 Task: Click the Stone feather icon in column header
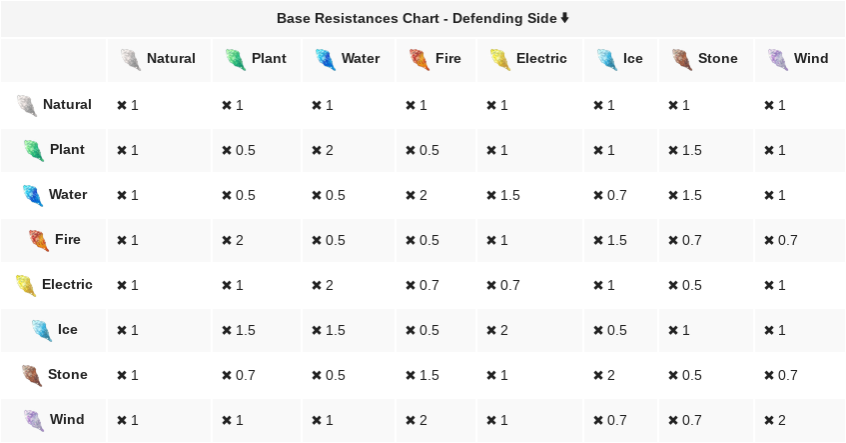tap(682, 59)
